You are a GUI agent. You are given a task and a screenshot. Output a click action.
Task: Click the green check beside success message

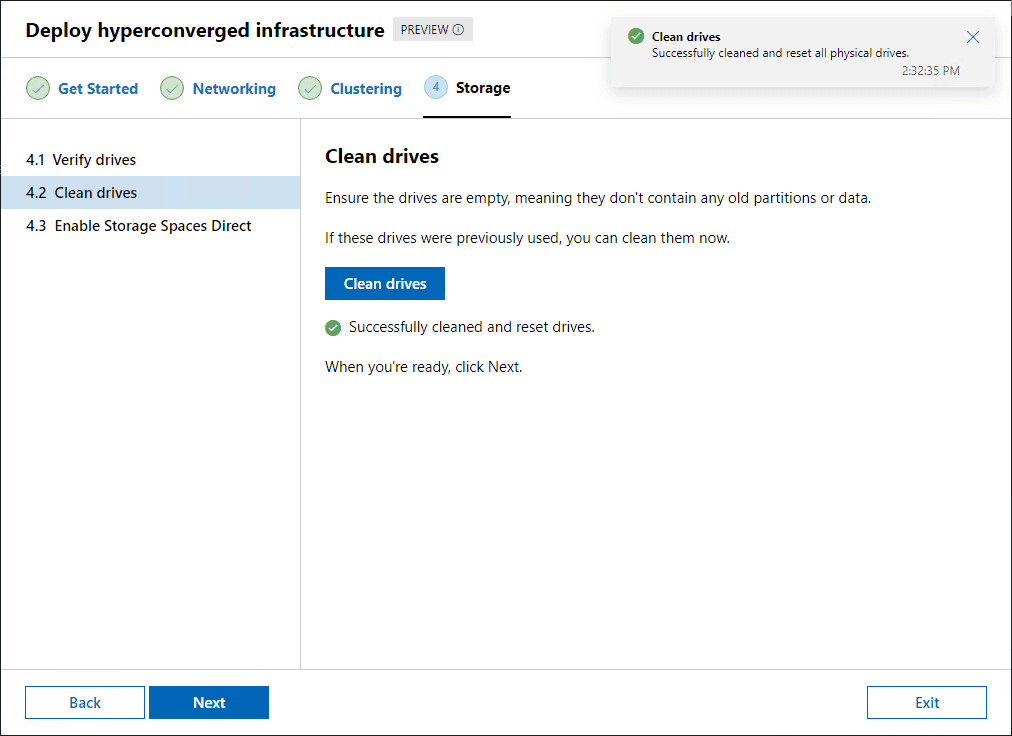(333, 328)
